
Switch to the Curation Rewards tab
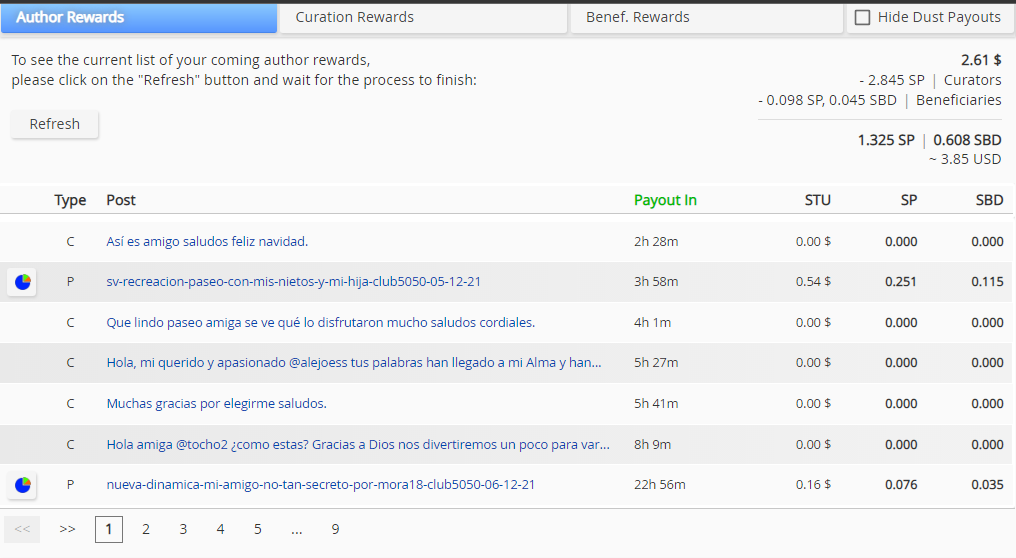[x=423, y=17]
